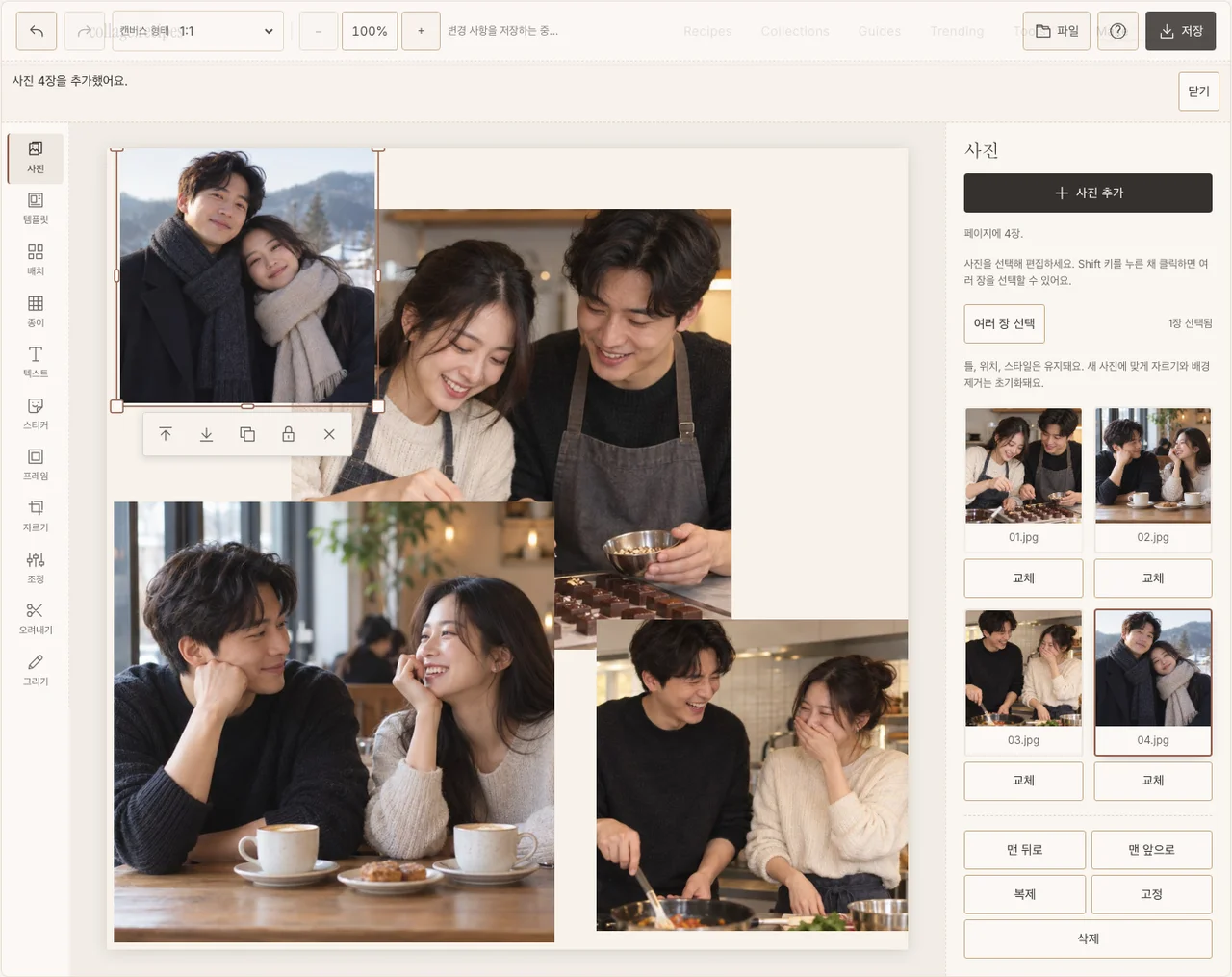Click the 복제 duplicate button
Image resolution: width=1232 pixels, height=977 pixels.
point(1025,894)
